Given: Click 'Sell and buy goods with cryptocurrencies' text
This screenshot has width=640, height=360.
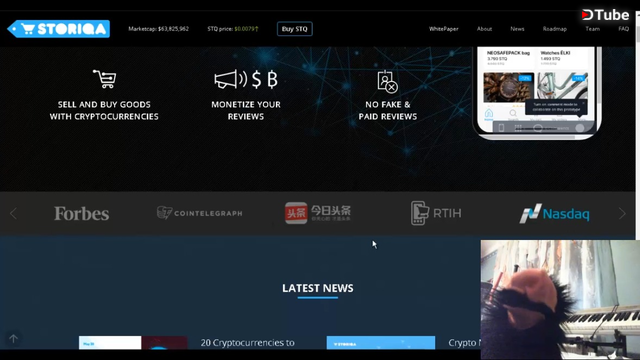Looking at the screenshot, I should (104, 111).
